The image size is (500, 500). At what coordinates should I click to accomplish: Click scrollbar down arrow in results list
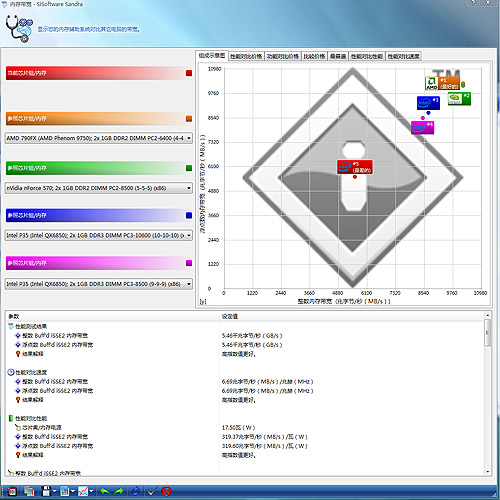point(487,472)
